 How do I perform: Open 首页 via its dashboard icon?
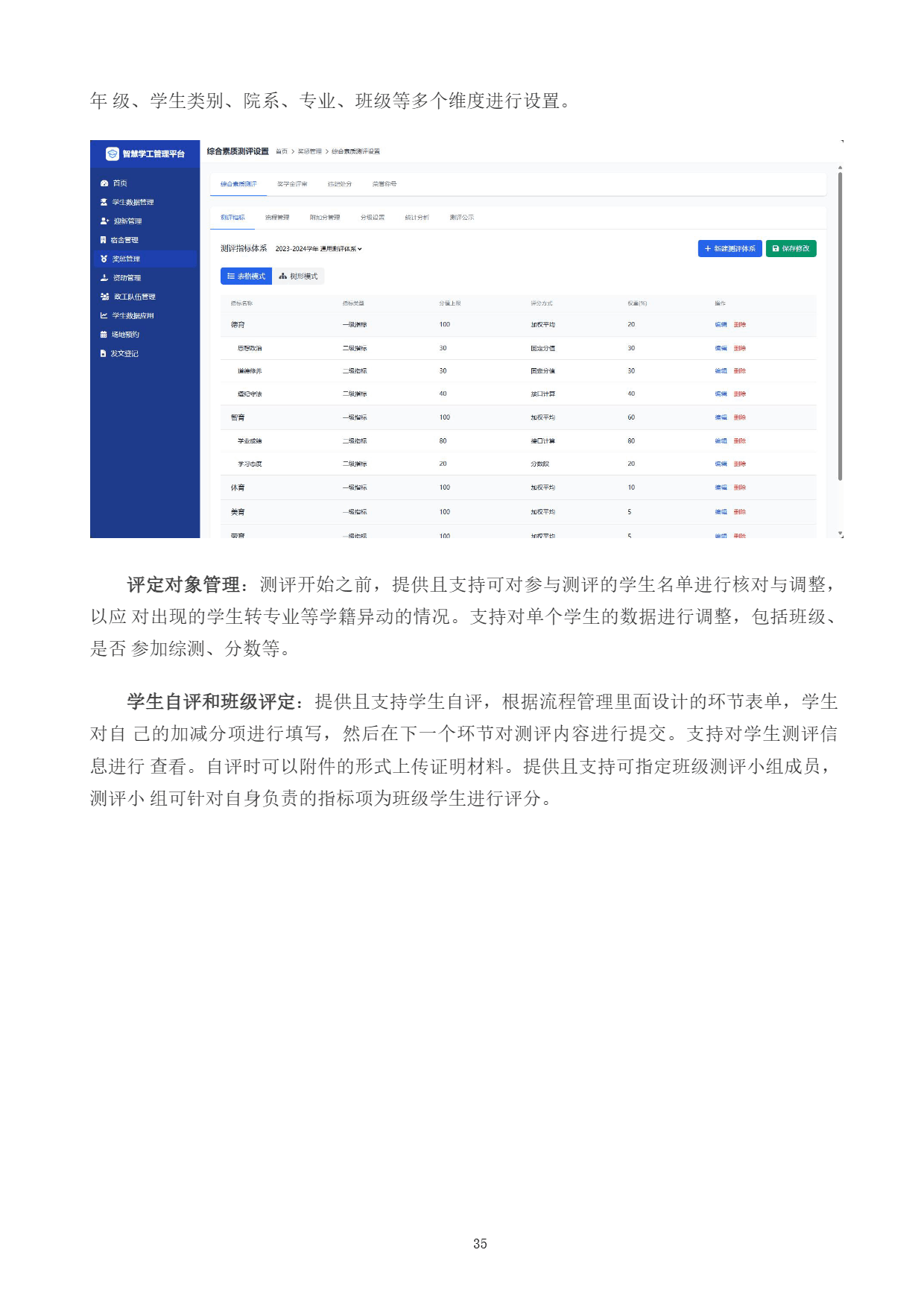(x=104, y=183)
